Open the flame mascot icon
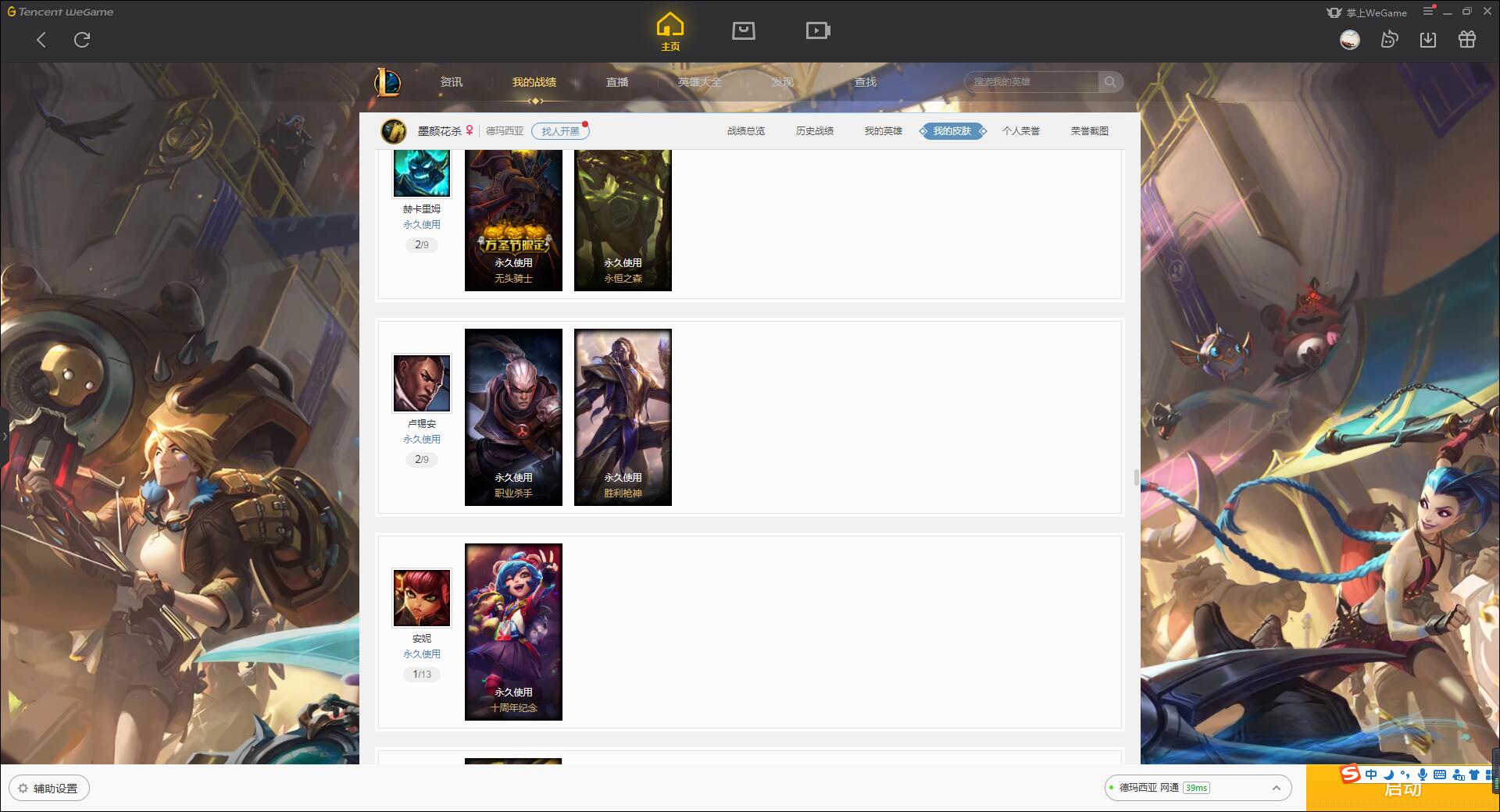 click(1389, 39)
